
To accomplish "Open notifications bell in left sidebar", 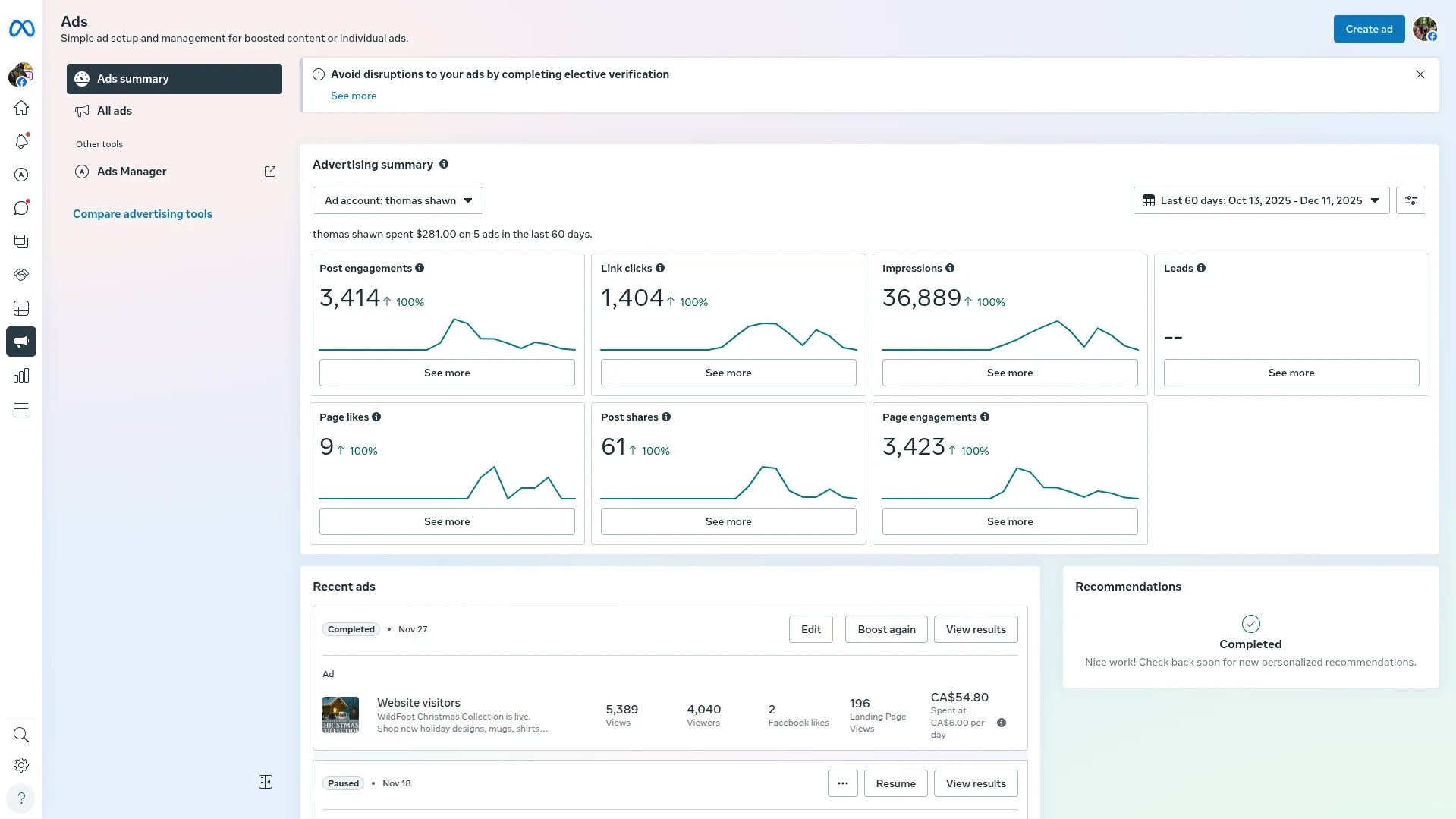I will pos(21,141).
